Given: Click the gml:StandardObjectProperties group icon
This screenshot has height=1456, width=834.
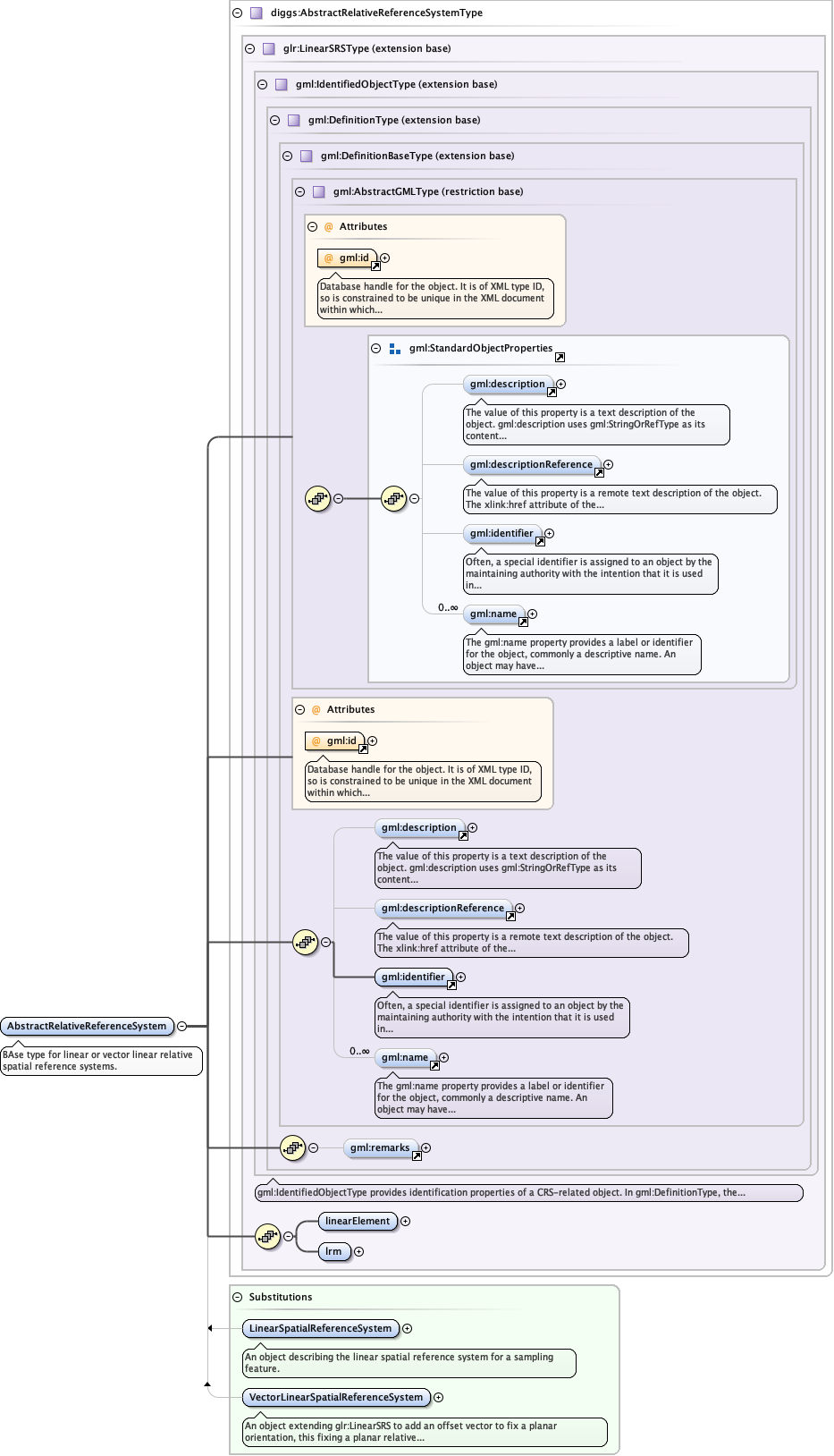Looking at the screenshot, I should (395, 349).
